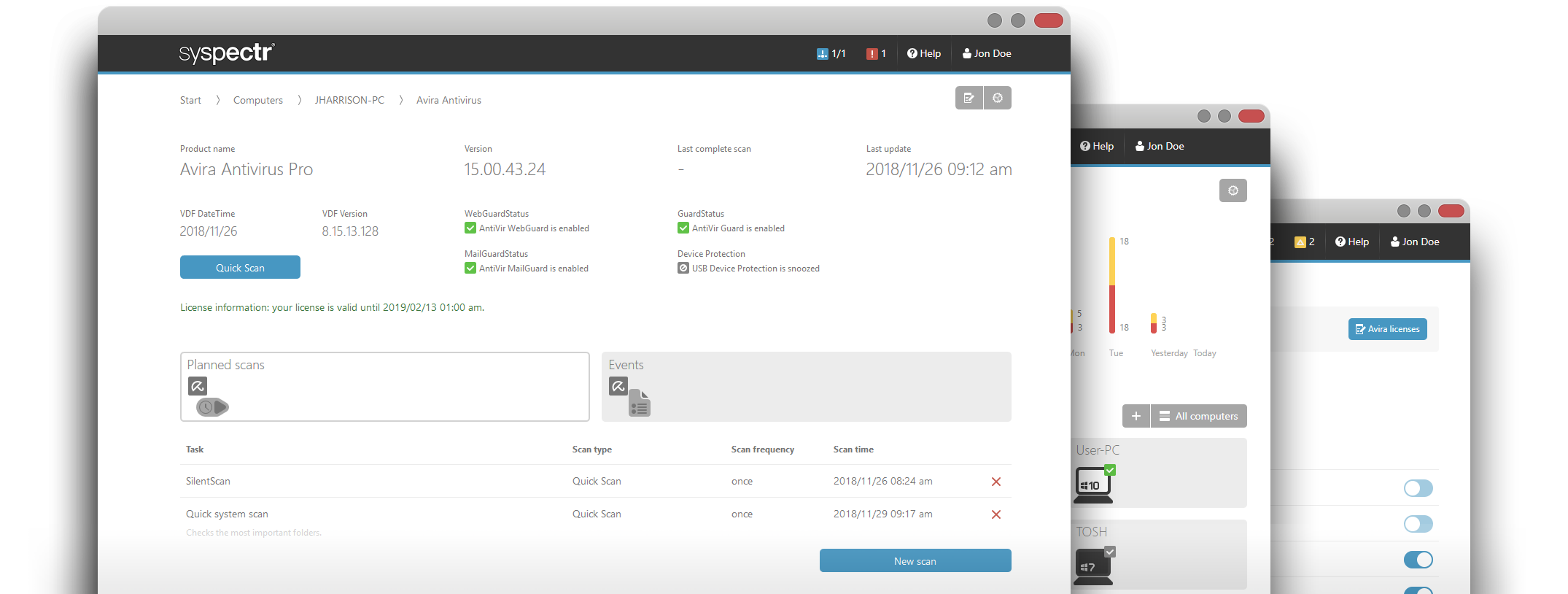Screen dimensions: 1568x594
Task: Click the Scan frequency column header
Action: pyautogui.click(x=763, y=450)
